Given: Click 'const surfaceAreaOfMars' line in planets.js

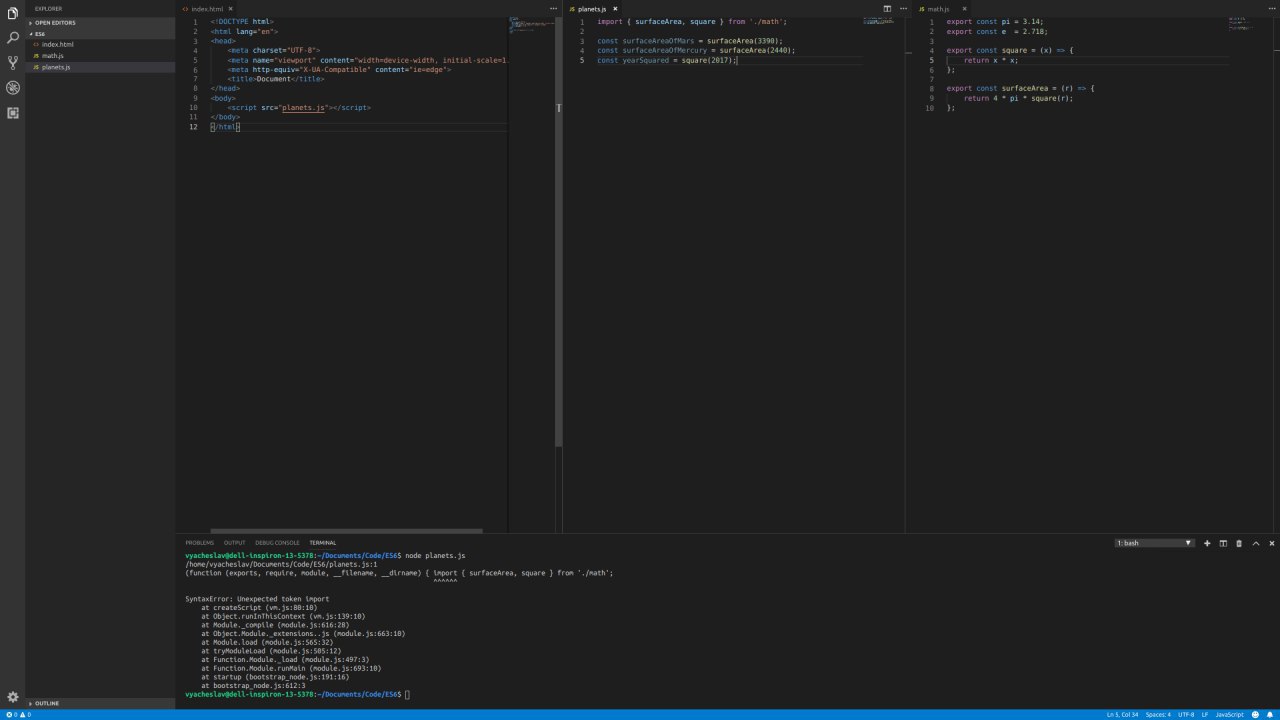Looking at the screenshot, I should click(690, 41).
